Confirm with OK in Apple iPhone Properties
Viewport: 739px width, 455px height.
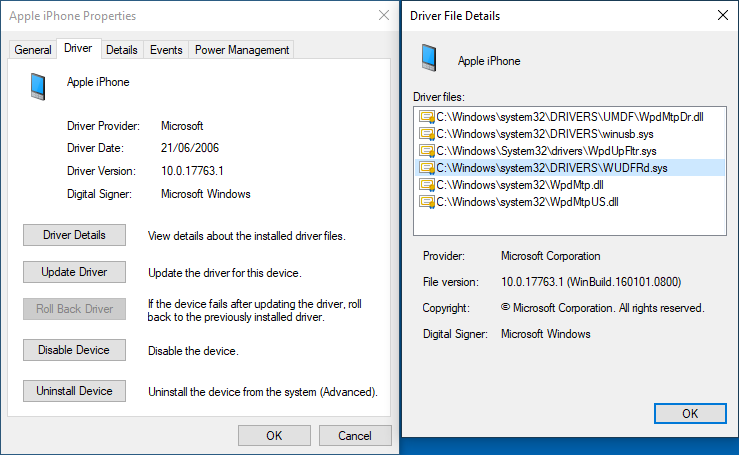274,436
